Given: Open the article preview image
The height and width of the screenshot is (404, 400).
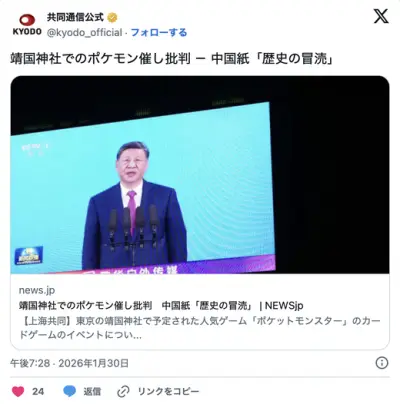Looking at the screenshot, I should click(200, 175).
